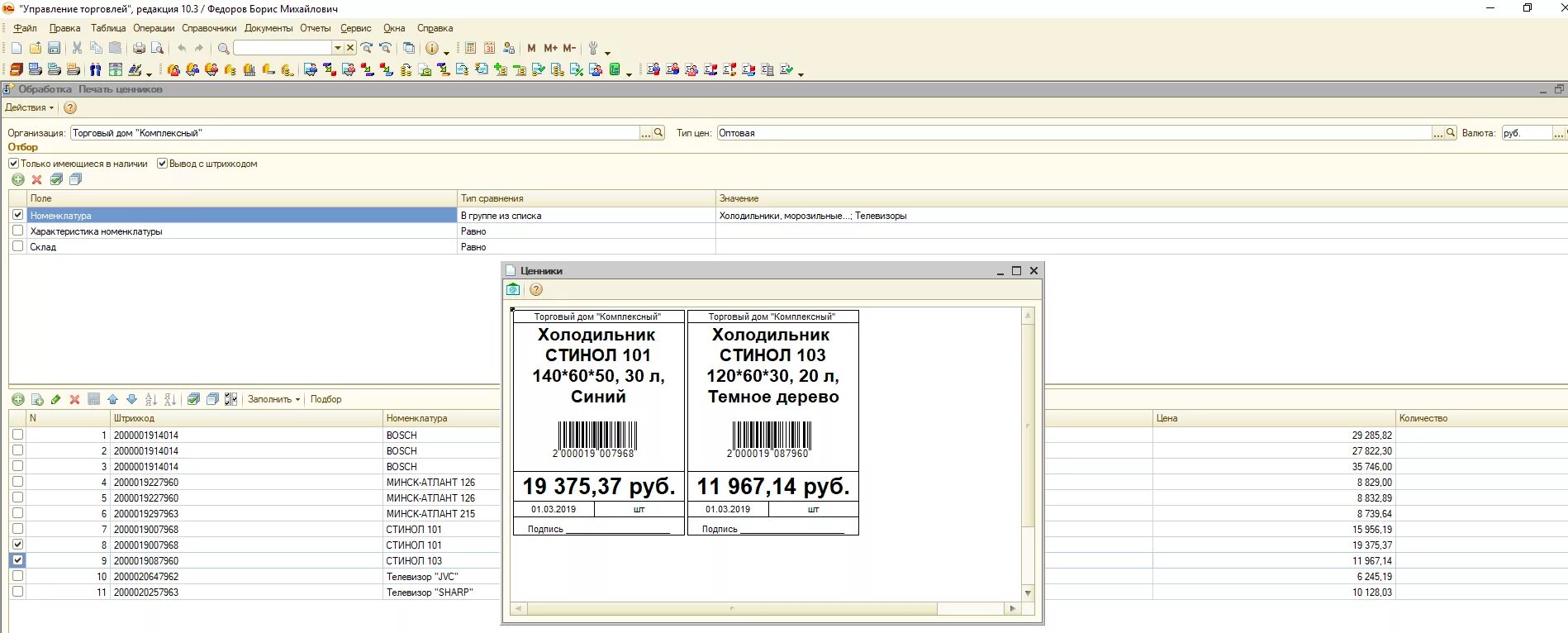Click the Ценники vertical scrollbar down arrow
The width and height of the screenshot is (1568, 633).
[1028, 593]
